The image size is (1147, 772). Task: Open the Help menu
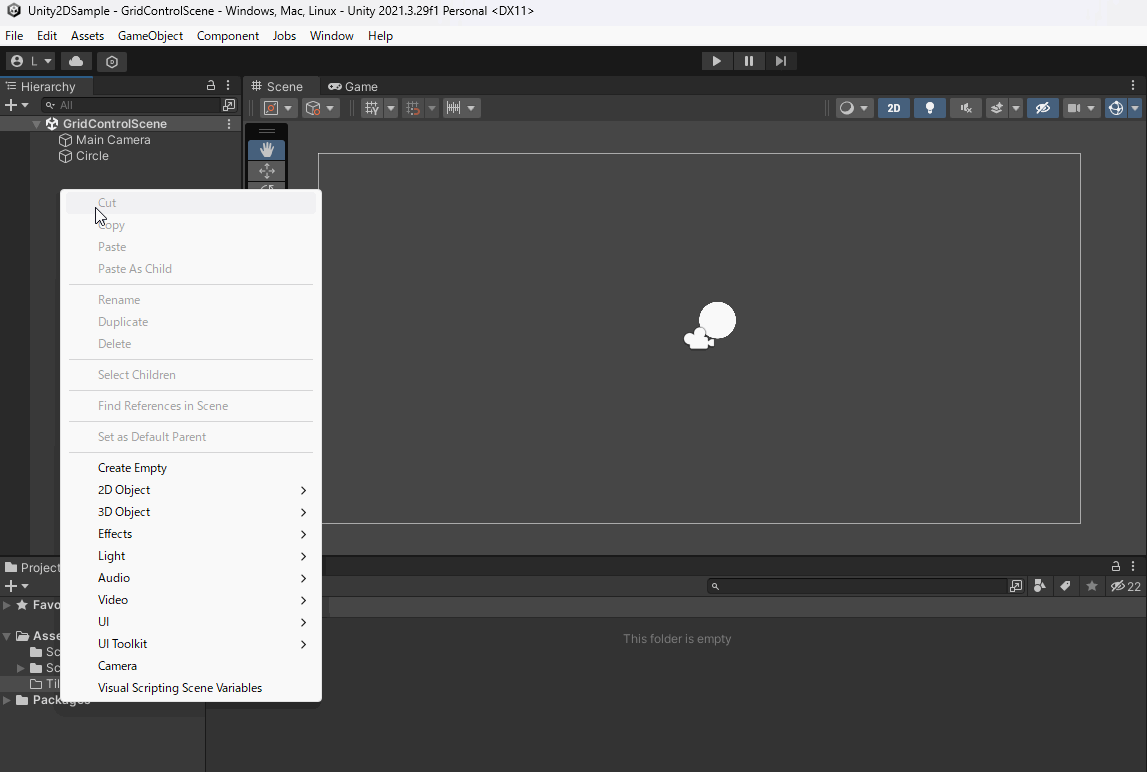(x=380, y=36)
